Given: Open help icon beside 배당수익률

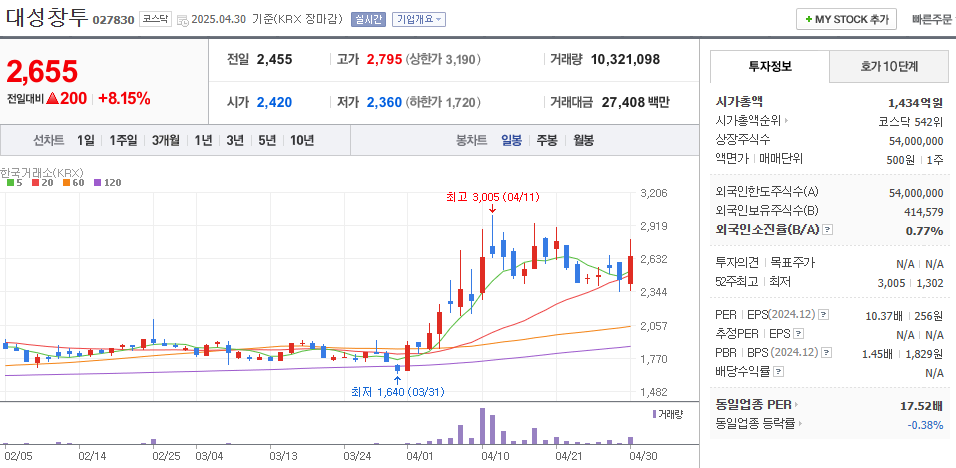Looking at the screenshot, I should 779,371.
